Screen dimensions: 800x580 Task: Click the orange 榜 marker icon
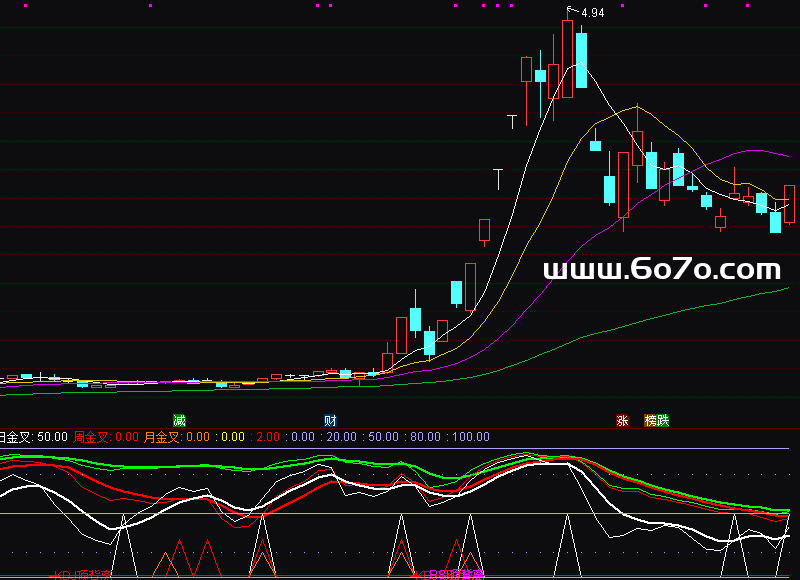650,420
